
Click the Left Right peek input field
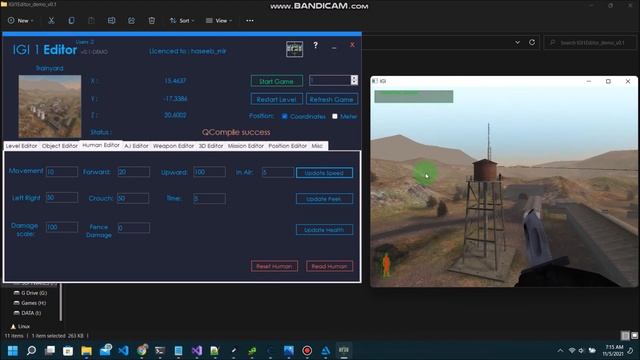tap(62, 198)
